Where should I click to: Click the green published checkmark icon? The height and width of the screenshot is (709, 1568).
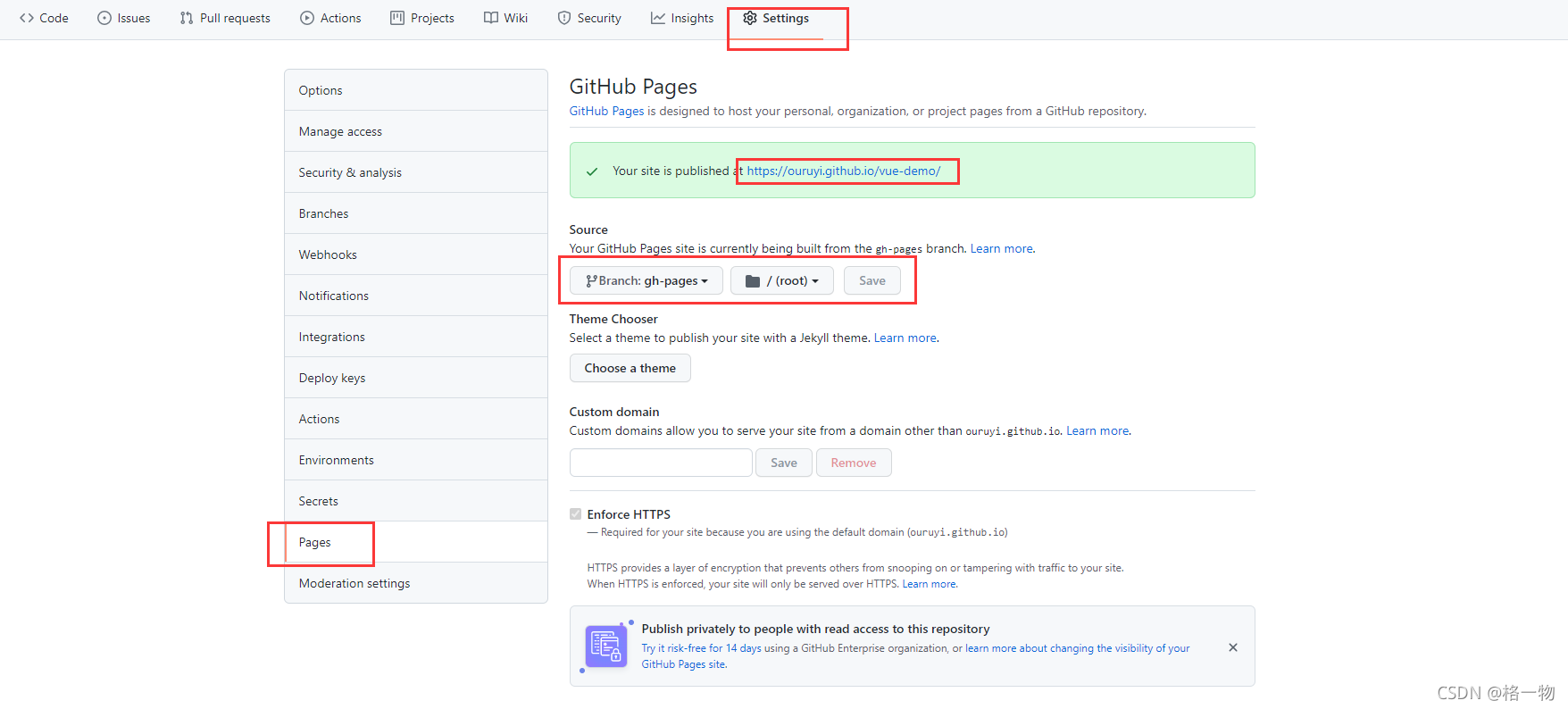pyautogui.click(x=592, y=171)
